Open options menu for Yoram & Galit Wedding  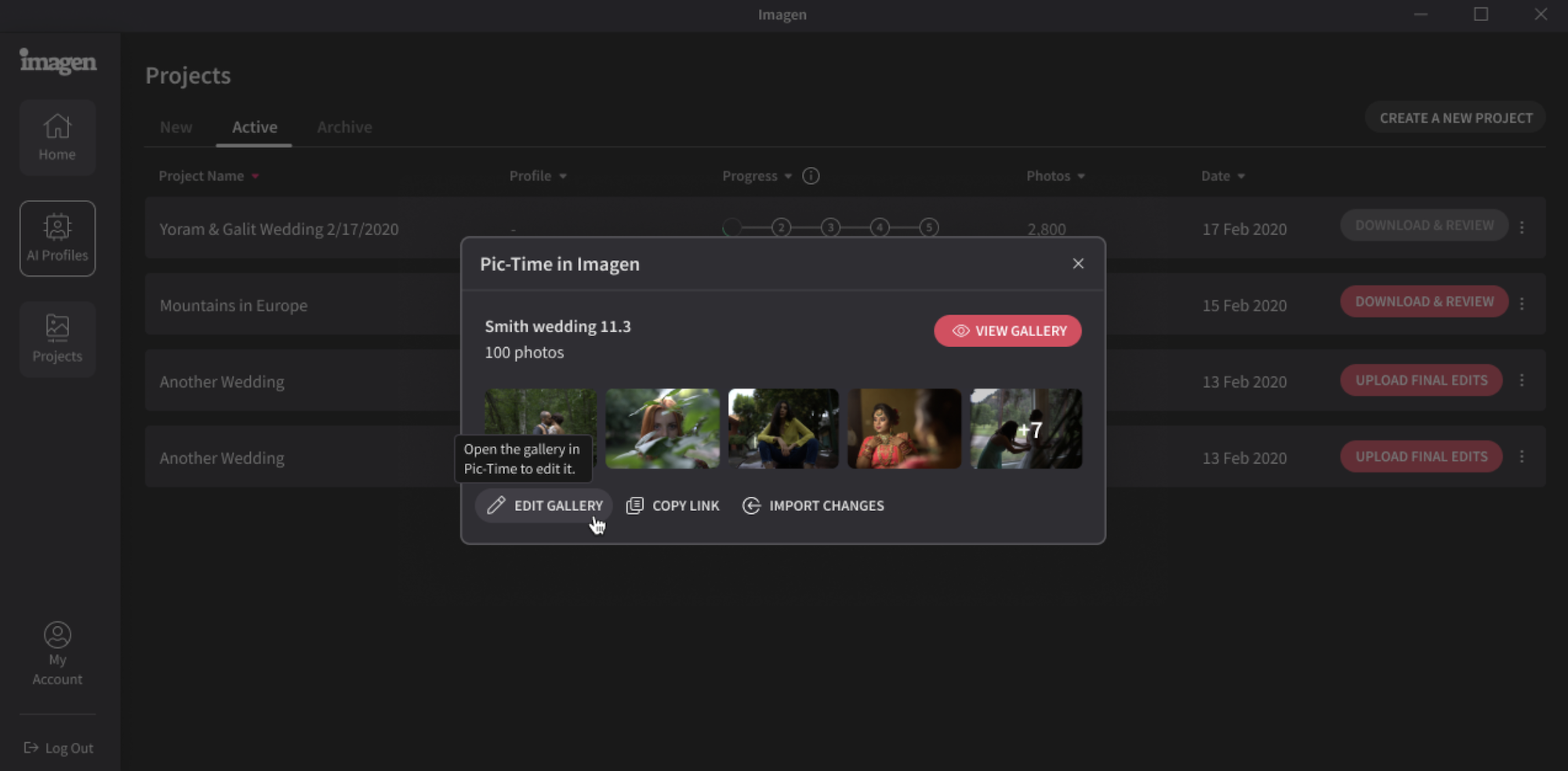click(x=1522, y=227)
